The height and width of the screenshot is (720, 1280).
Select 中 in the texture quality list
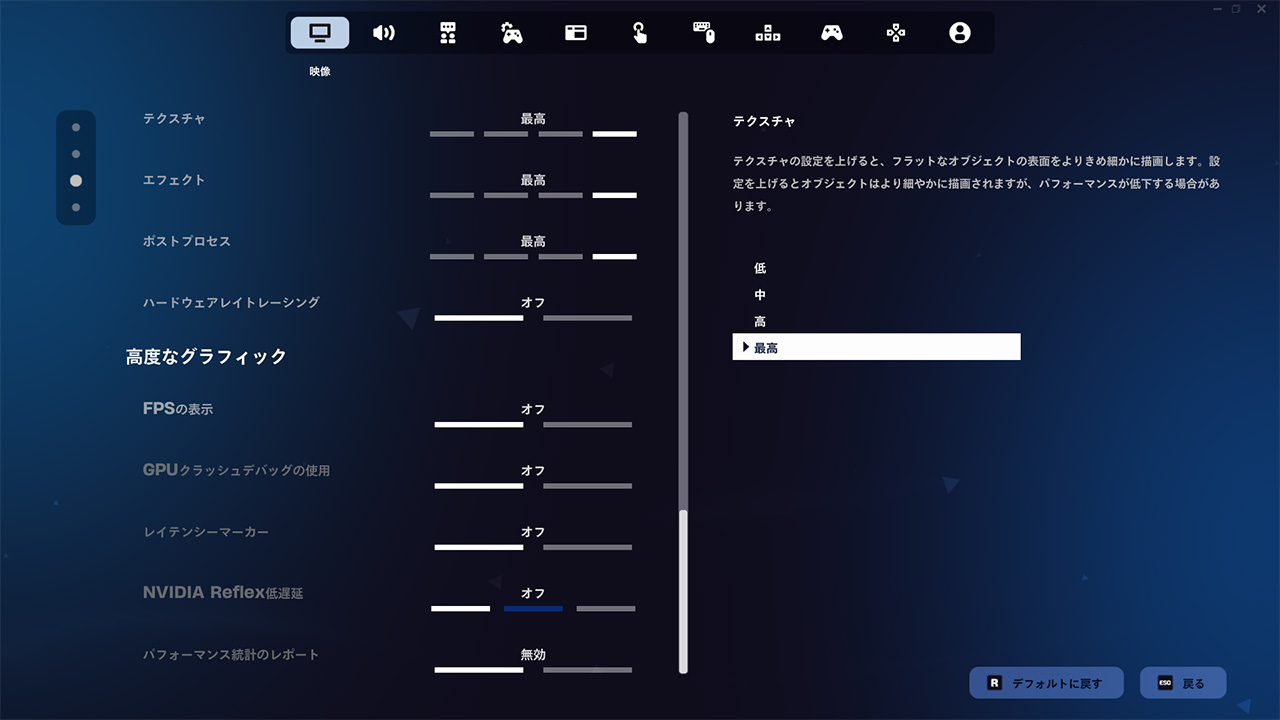(760, 295)
